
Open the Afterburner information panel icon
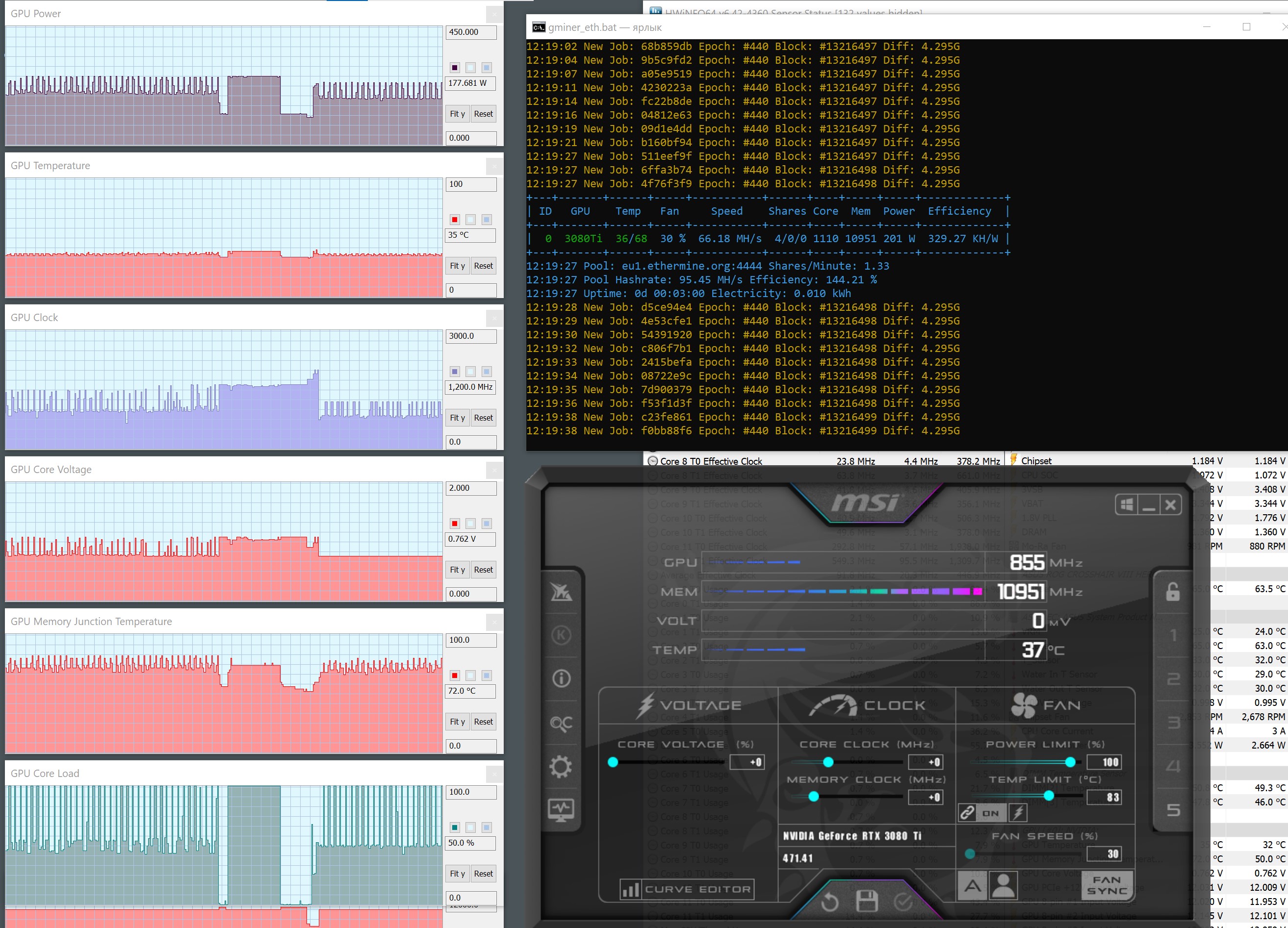coord(561,678)
